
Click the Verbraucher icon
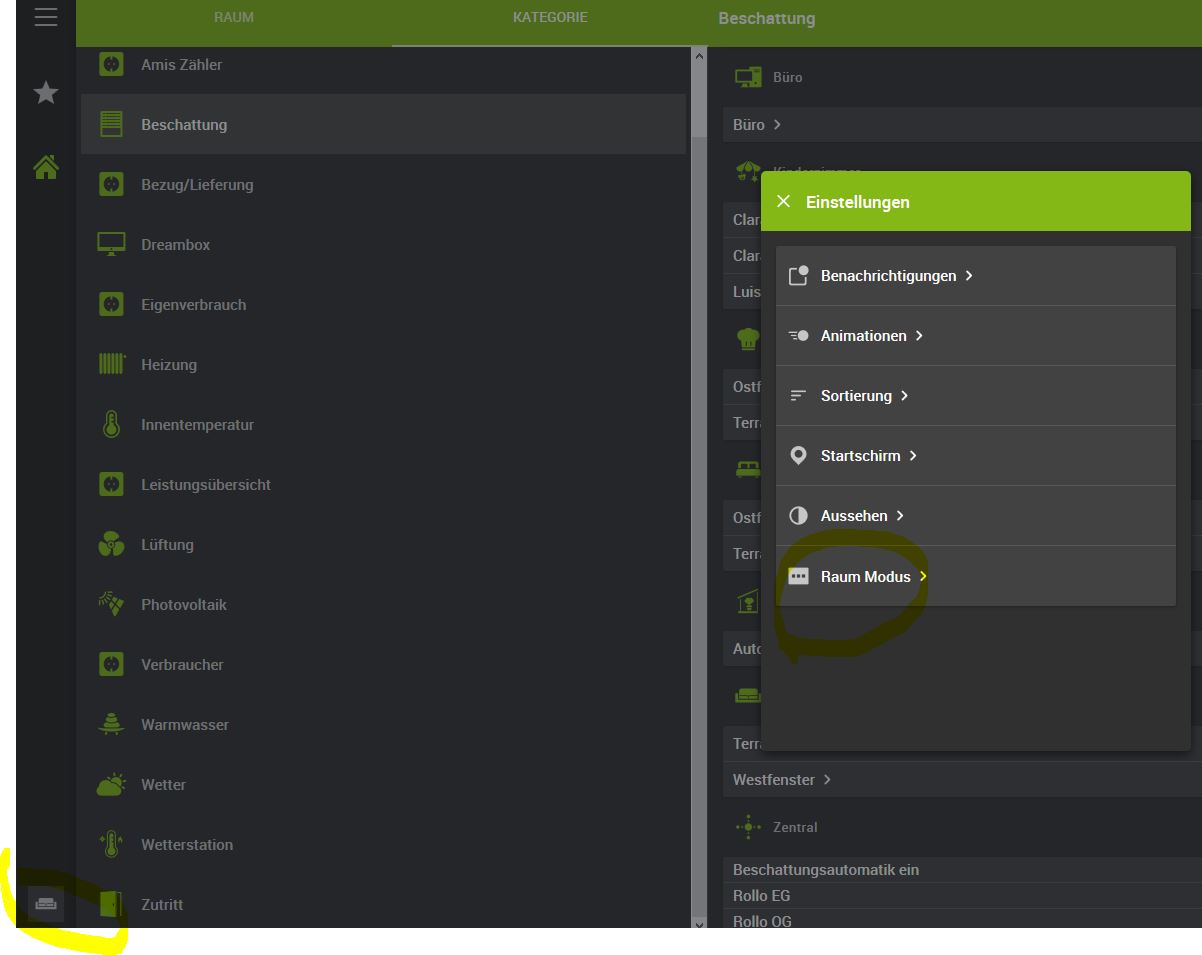coord(111,664)
